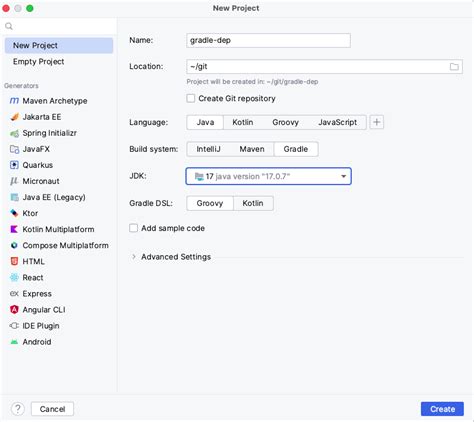Image resolution: width=474 pixels, height=422 pixels.
Task: Click the generator search field
Action: click(x=59, y=26)
